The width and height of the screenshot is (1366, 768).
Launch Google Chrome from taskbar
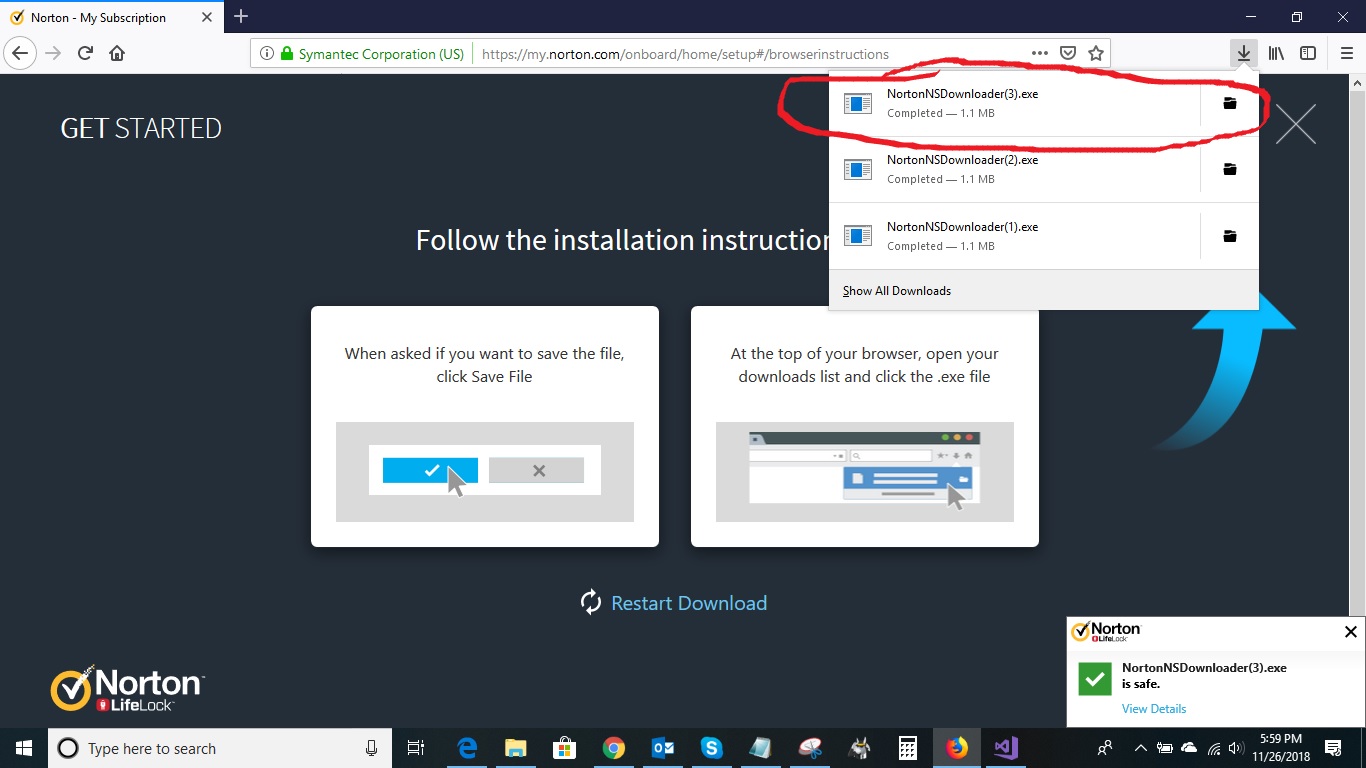(x=614, y=748)
